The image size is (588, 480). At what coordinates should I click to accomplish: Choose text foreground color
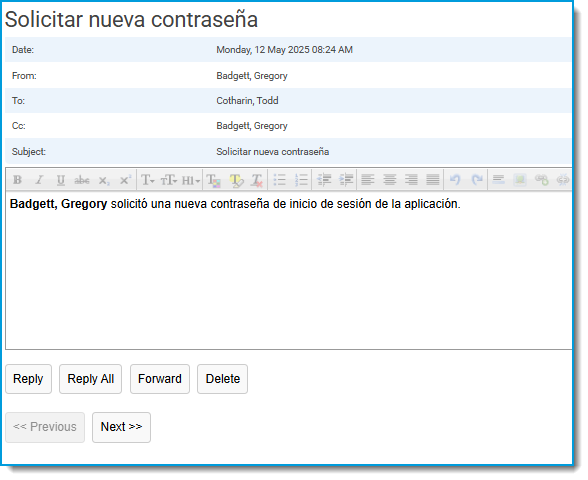click(x=214, y=180)
